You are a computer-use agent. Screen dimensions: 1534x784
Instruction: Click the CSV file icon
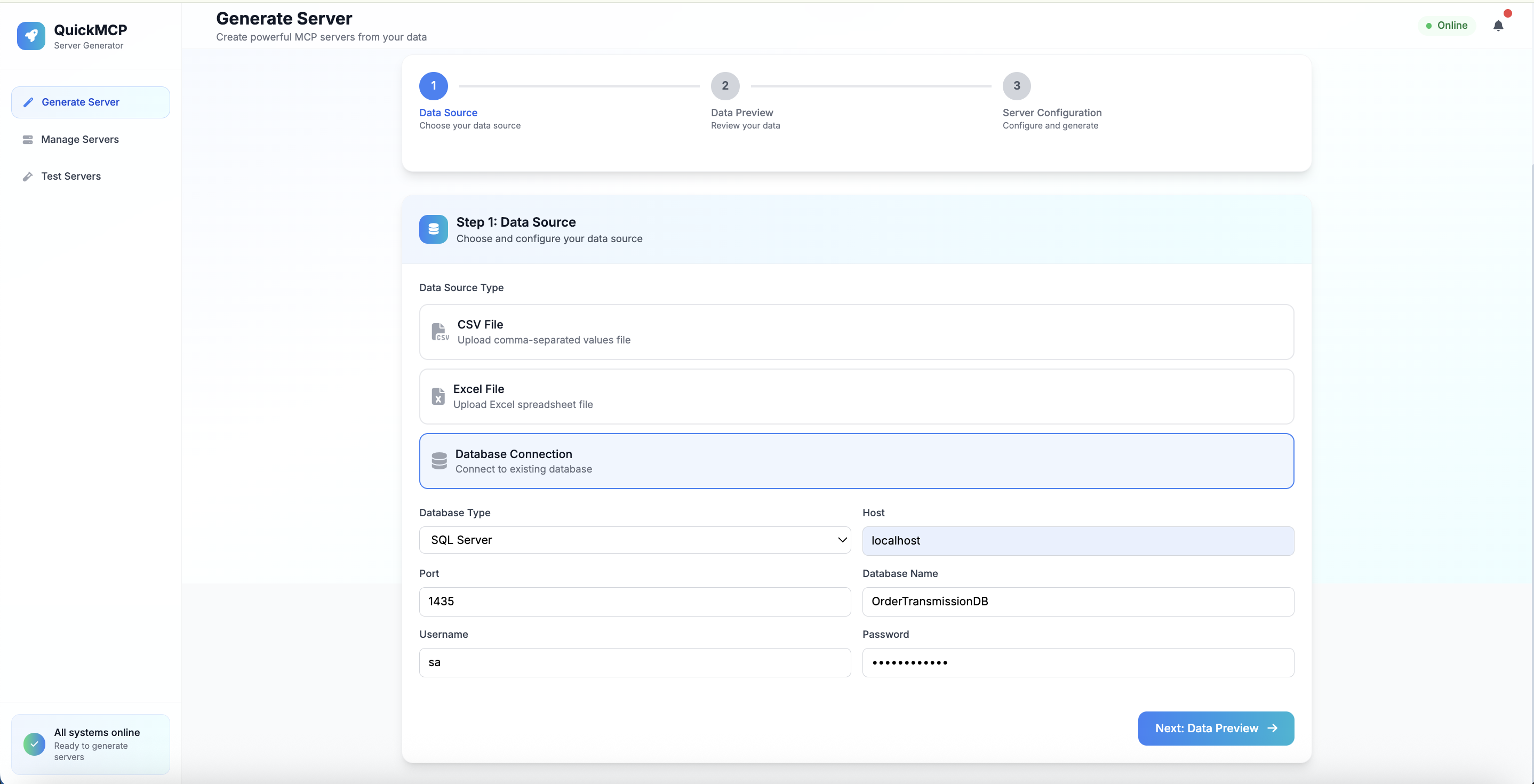[x=439, y=332]
